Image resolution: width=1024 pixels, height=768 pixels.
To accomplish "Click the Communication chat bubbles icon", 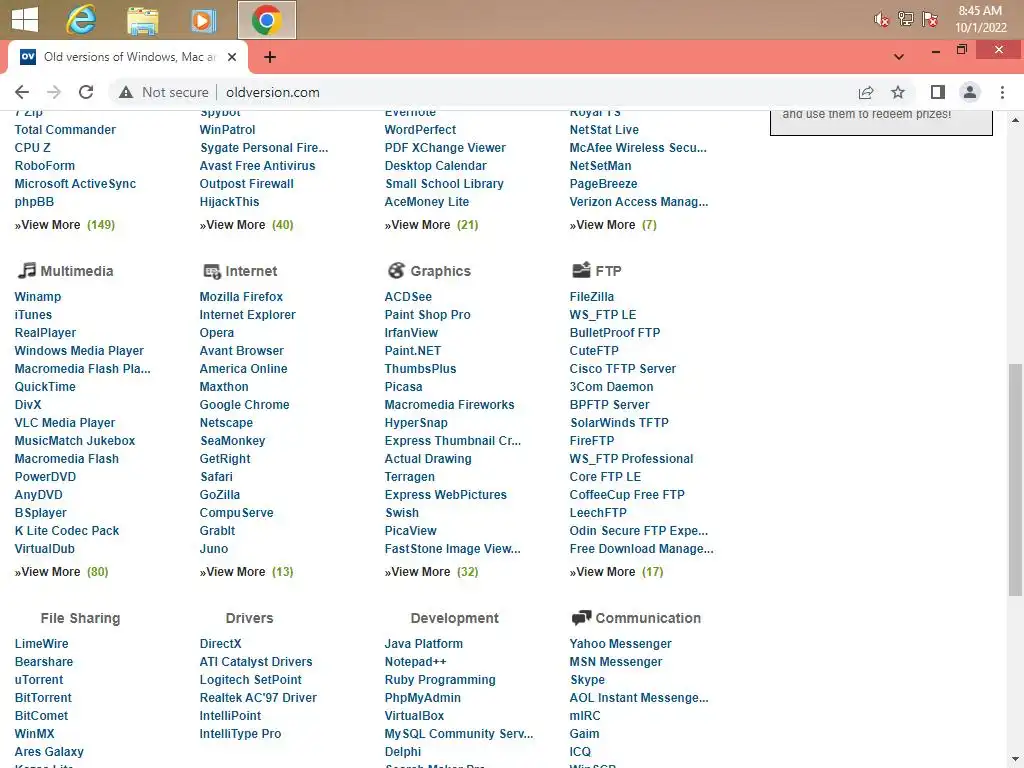I will tap(581, 618).
